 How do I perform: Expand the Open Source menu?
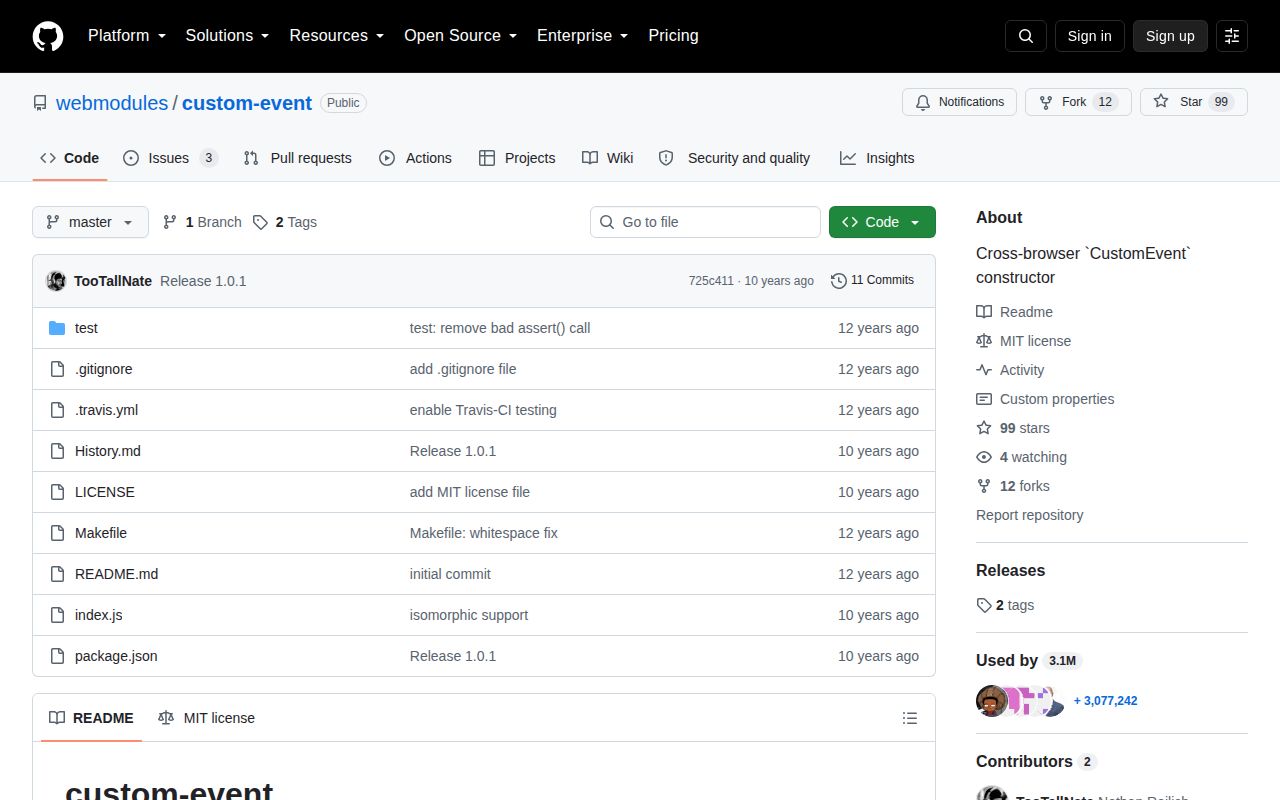coord(461,36)
